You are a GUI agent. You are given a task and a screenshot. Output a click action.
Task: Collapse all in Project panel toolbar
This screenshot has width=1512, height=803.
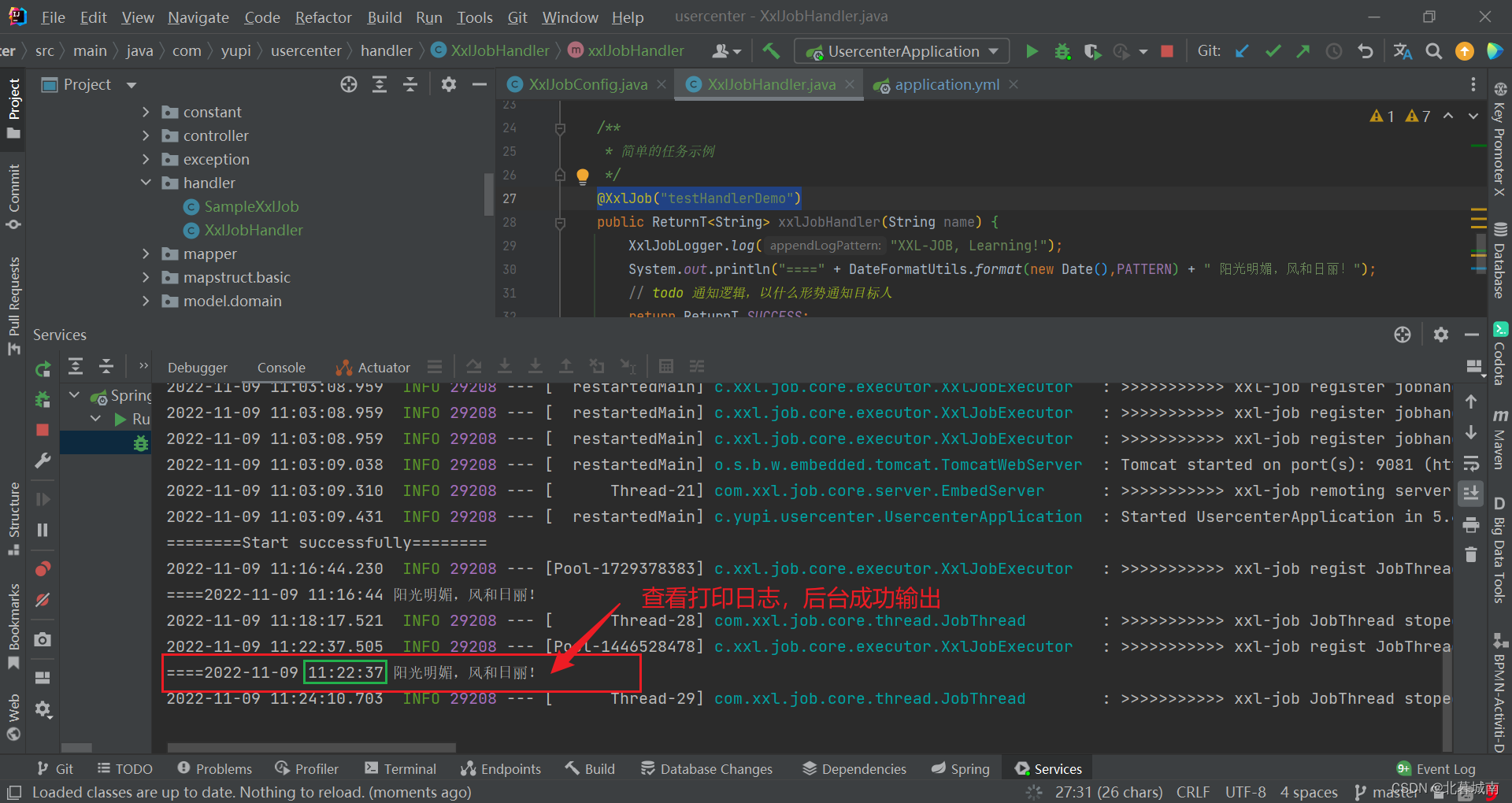click(x=410, y=84)
